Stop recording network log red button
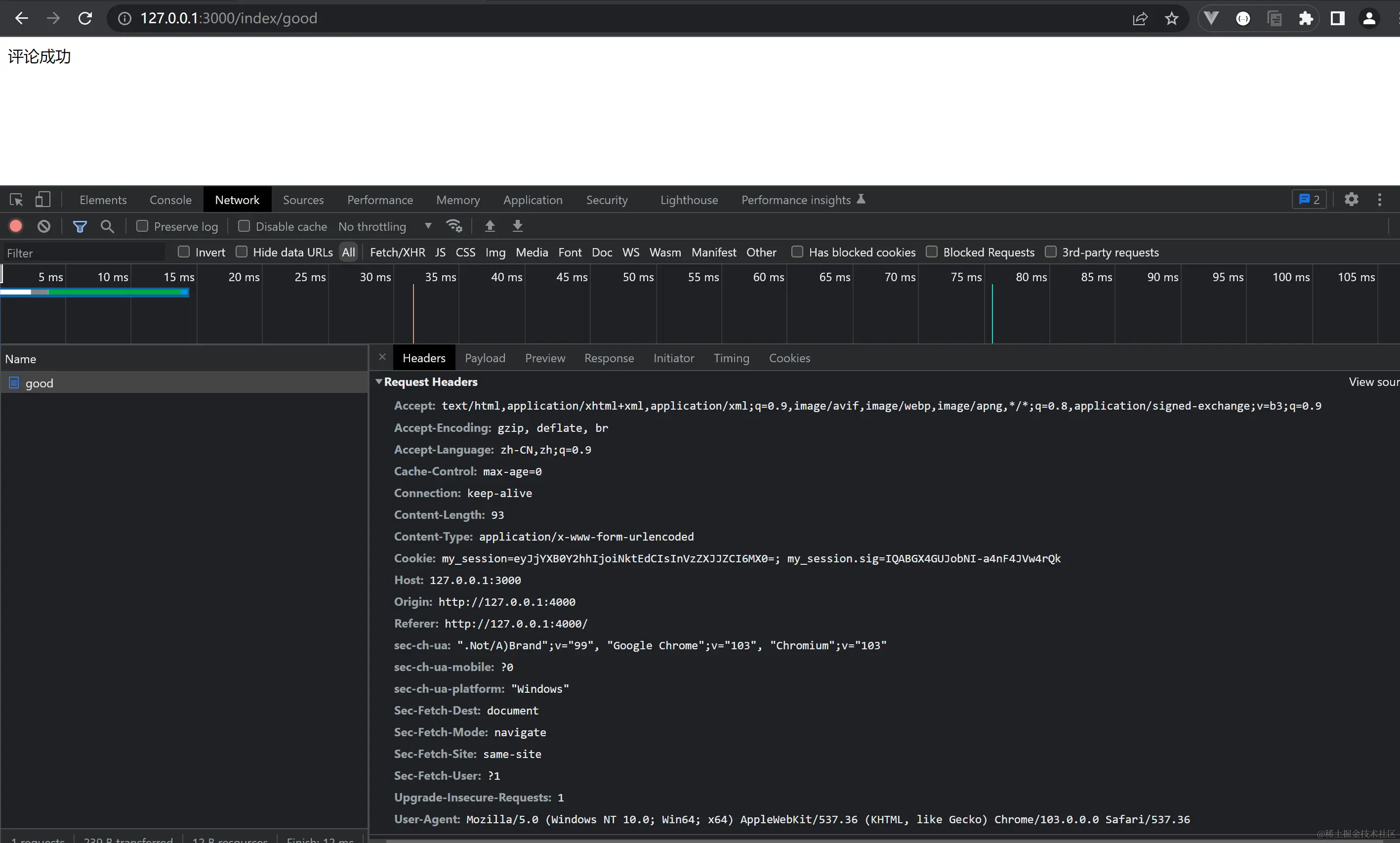This screenshot has height=843, width=1400. (16, 226)
